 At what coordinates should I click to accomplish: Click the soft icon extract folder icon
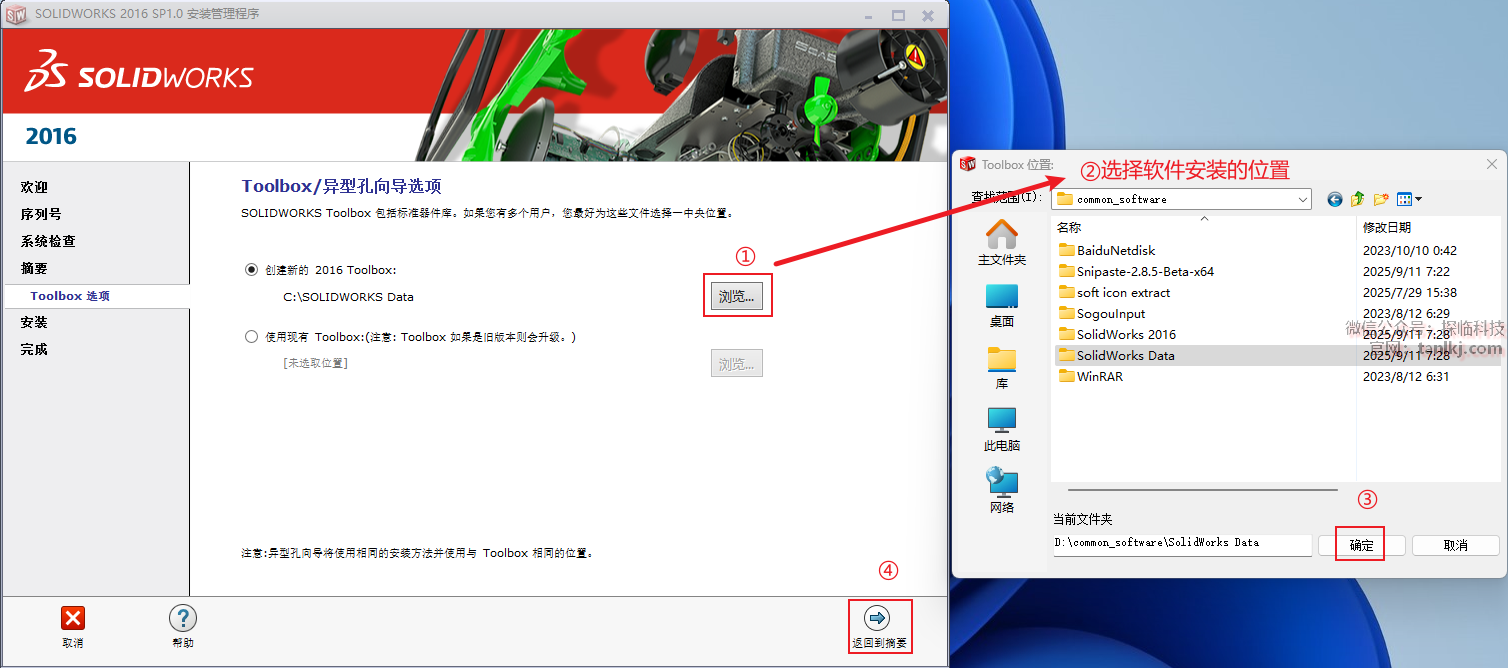click(x=1066, y=292)
